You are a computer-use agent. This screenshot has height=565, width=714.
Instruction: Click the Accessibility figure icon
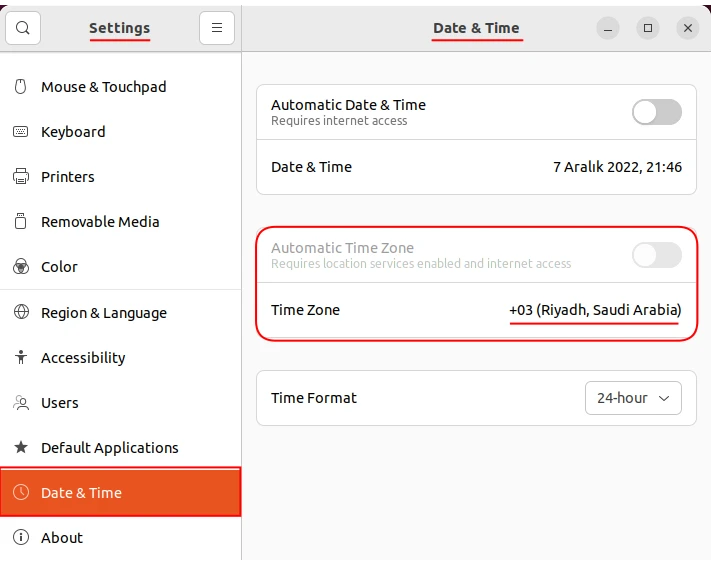[x=20, y=358]
